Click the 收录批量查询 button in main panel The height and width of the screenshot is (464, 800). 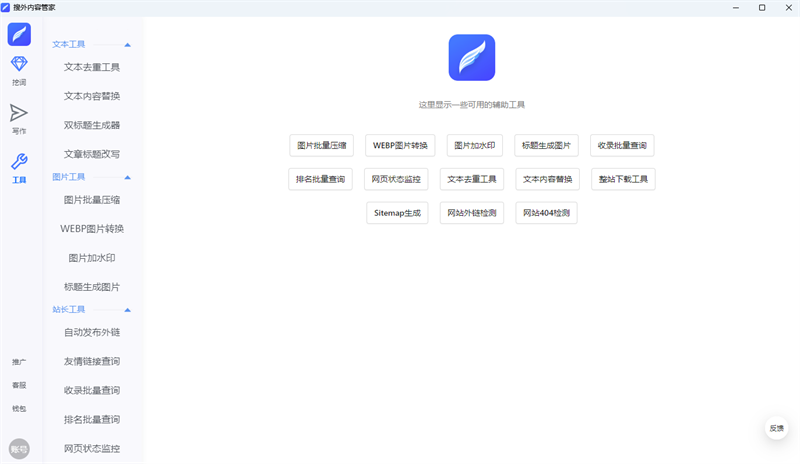pyautogui.click(x=622, y=145)
